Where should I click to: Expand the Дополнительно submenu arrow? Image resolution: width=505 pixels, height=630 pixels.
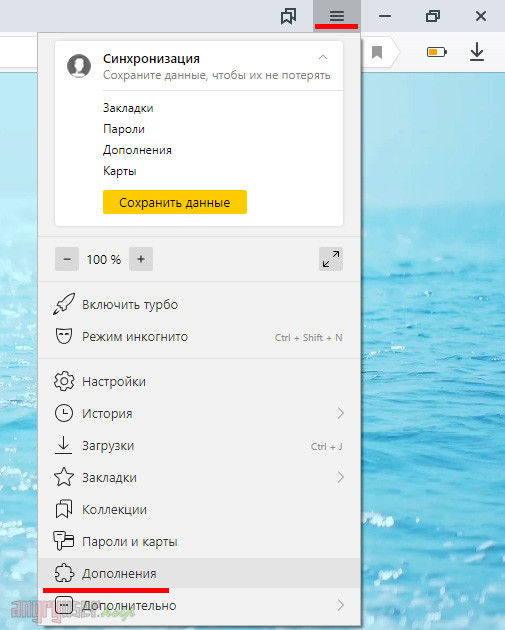tap(341, 605)
